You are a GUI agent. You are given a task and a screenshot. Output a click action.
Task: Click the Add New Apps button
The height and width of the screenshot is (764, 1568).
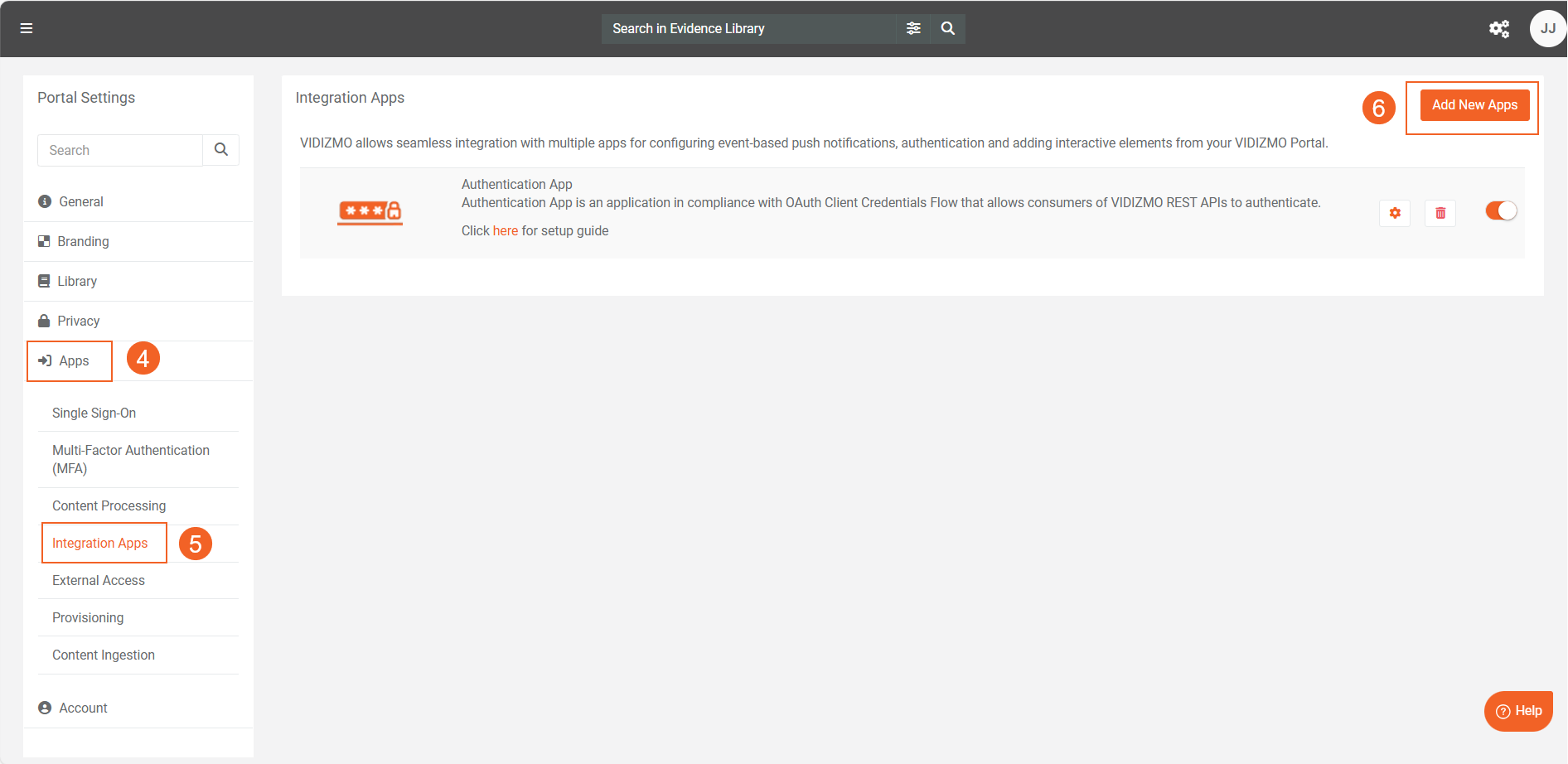[1474, 105]
